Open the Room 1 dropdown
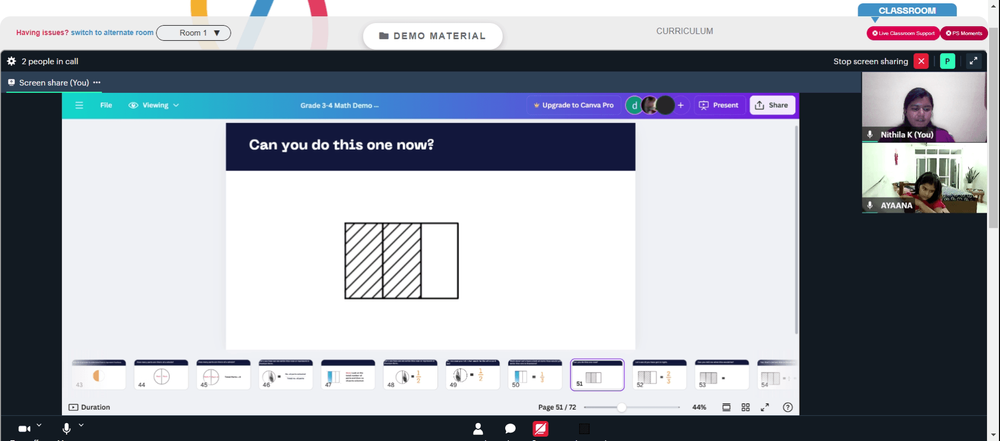 (x=193, y=33)
